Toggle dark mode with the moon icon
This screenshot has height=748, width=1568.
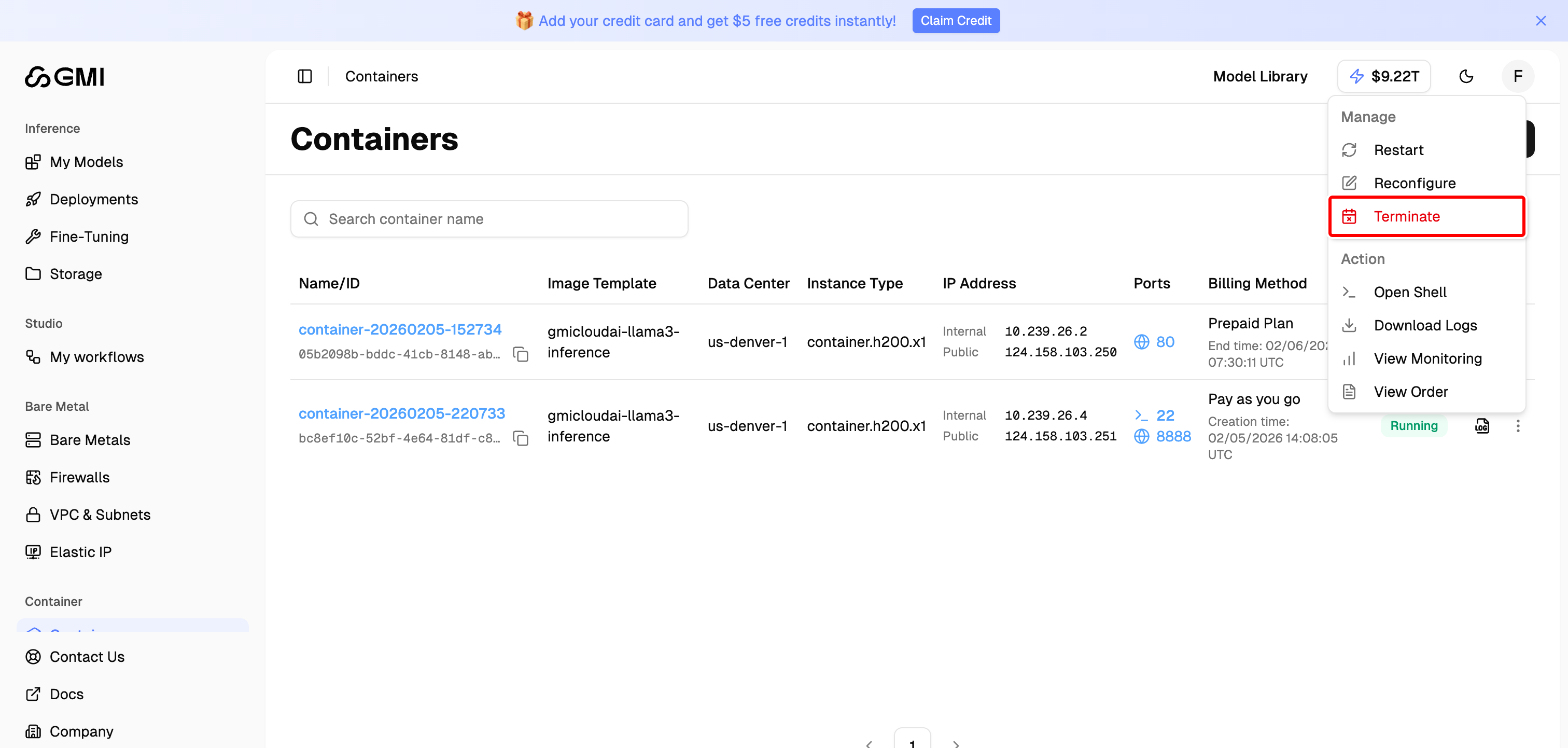tap(1467, 76)
